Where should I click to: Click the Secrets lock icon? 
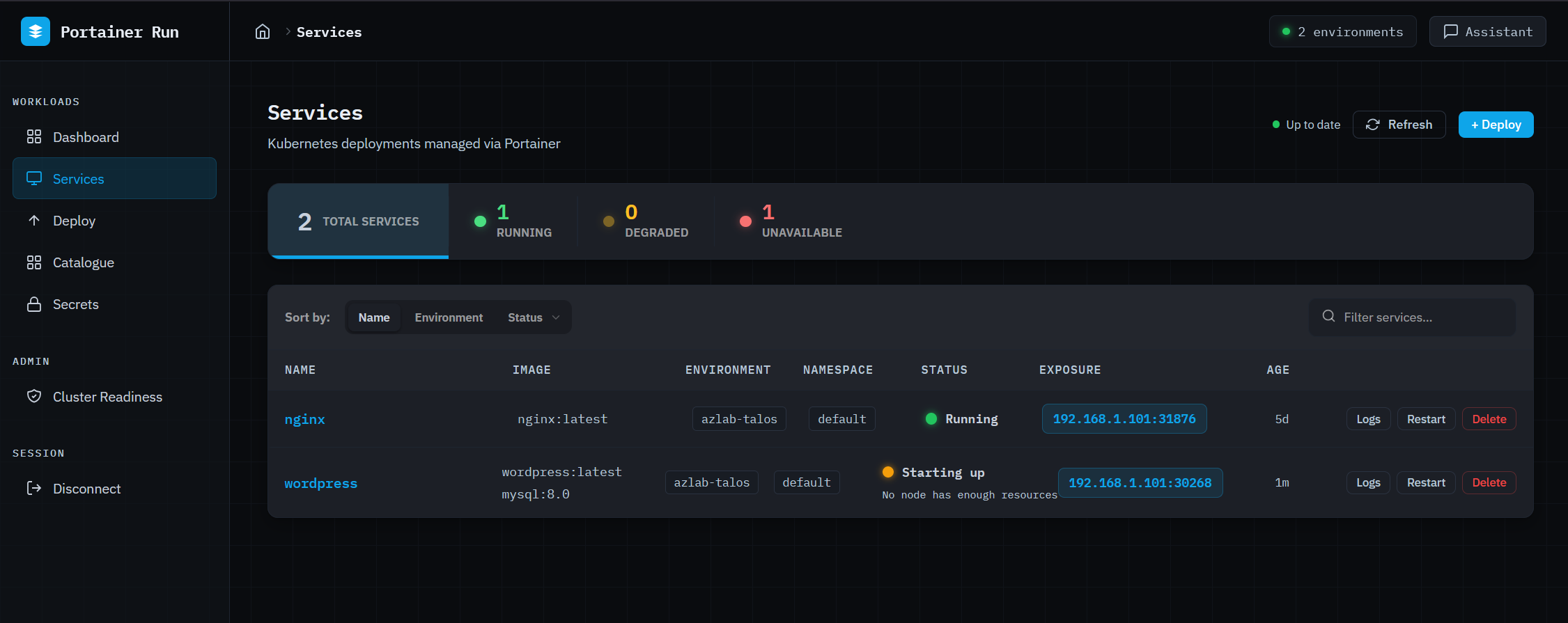pos(34,304)
